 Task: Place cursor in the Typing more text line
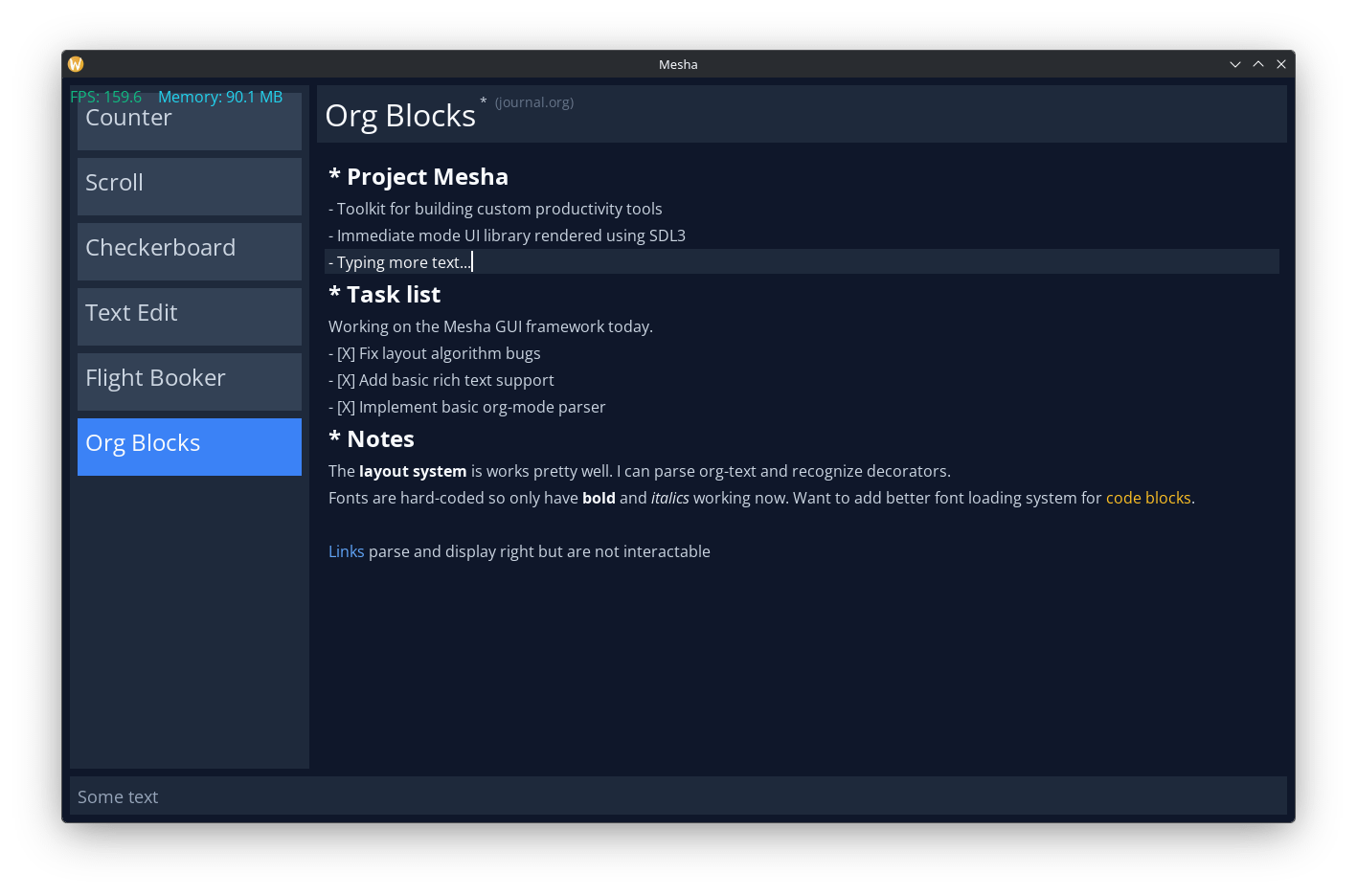point(402,262)
